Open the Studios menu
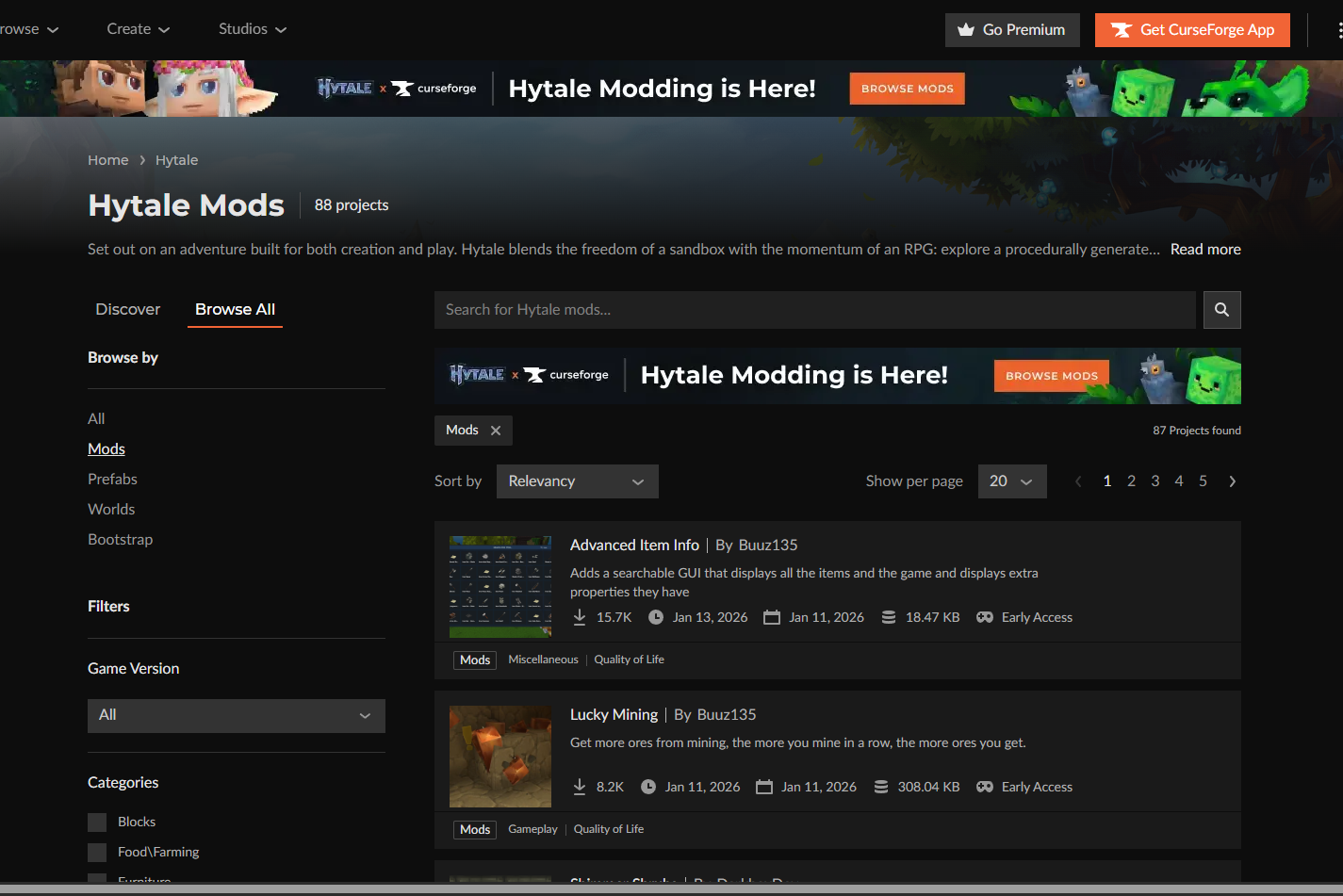The width and height of the screenshot is (1343, 896). pos(251,28)
